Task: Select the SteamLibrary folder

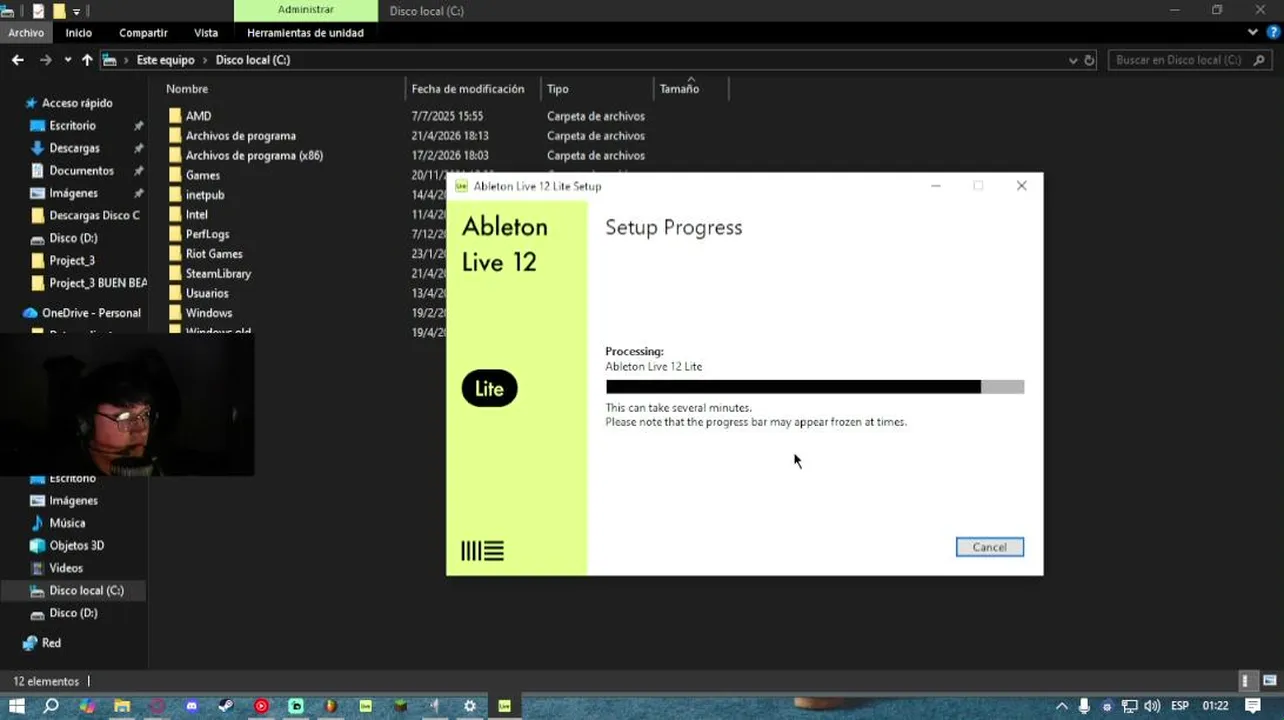Action: pyautogui.click(x=218, y=274)
